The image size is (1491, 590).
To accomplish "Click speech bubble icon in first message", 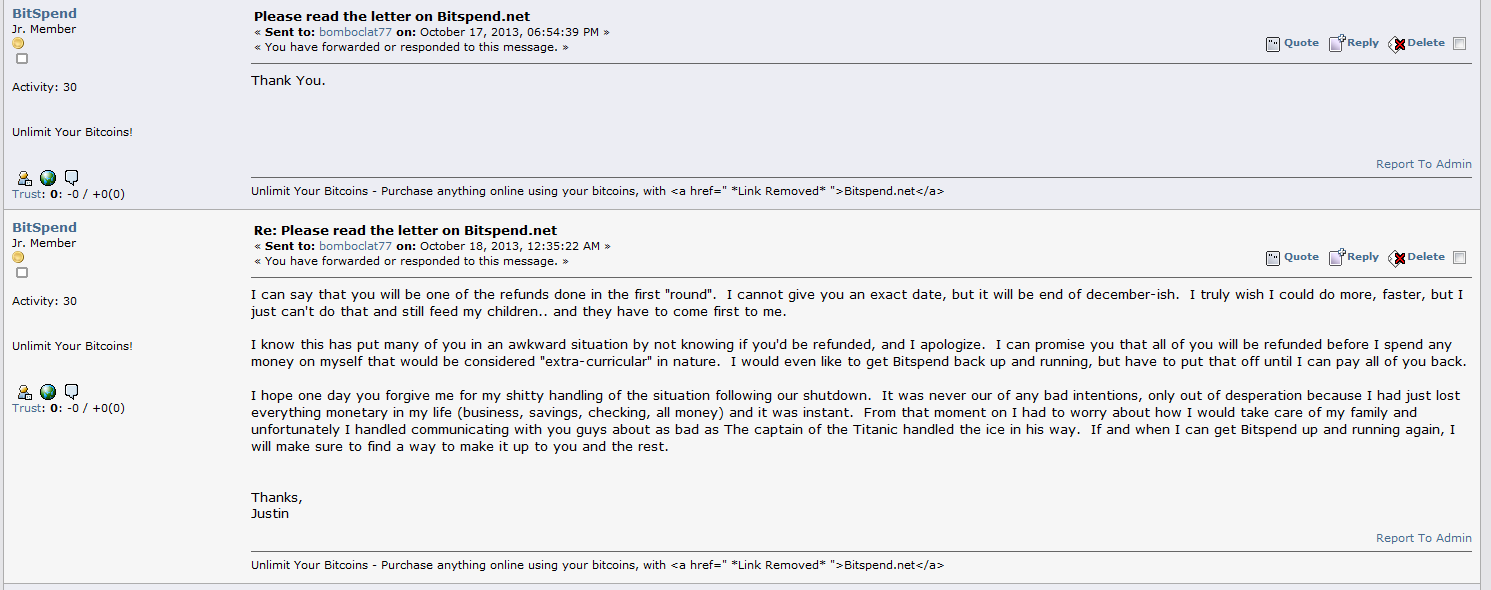I will pyautogui.click(x=71, y=178).
